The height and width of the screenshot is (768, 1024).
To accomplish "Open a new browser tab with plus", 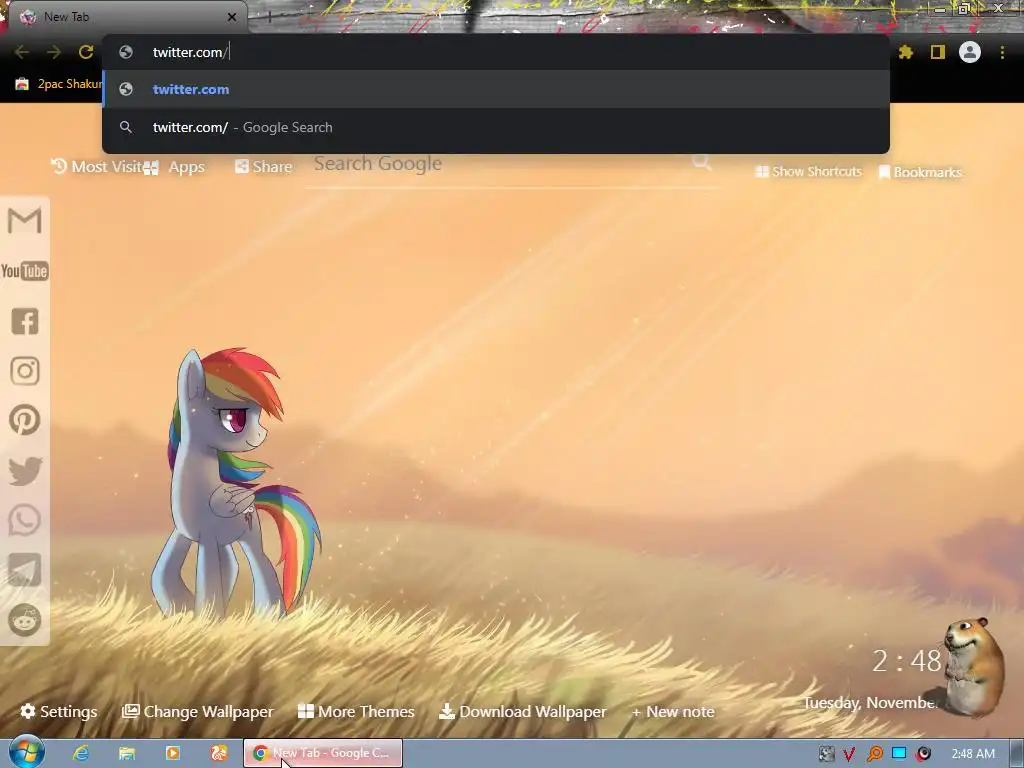I will click(x=269, y=17).
